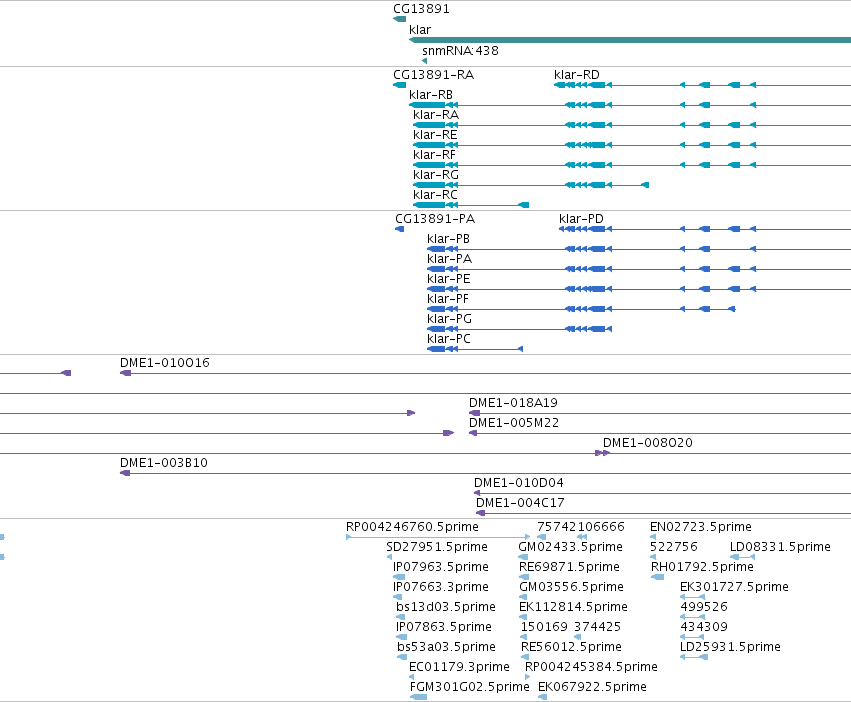
Task: Select the EK067922.5prime EST label
Action: click(592, 687)
